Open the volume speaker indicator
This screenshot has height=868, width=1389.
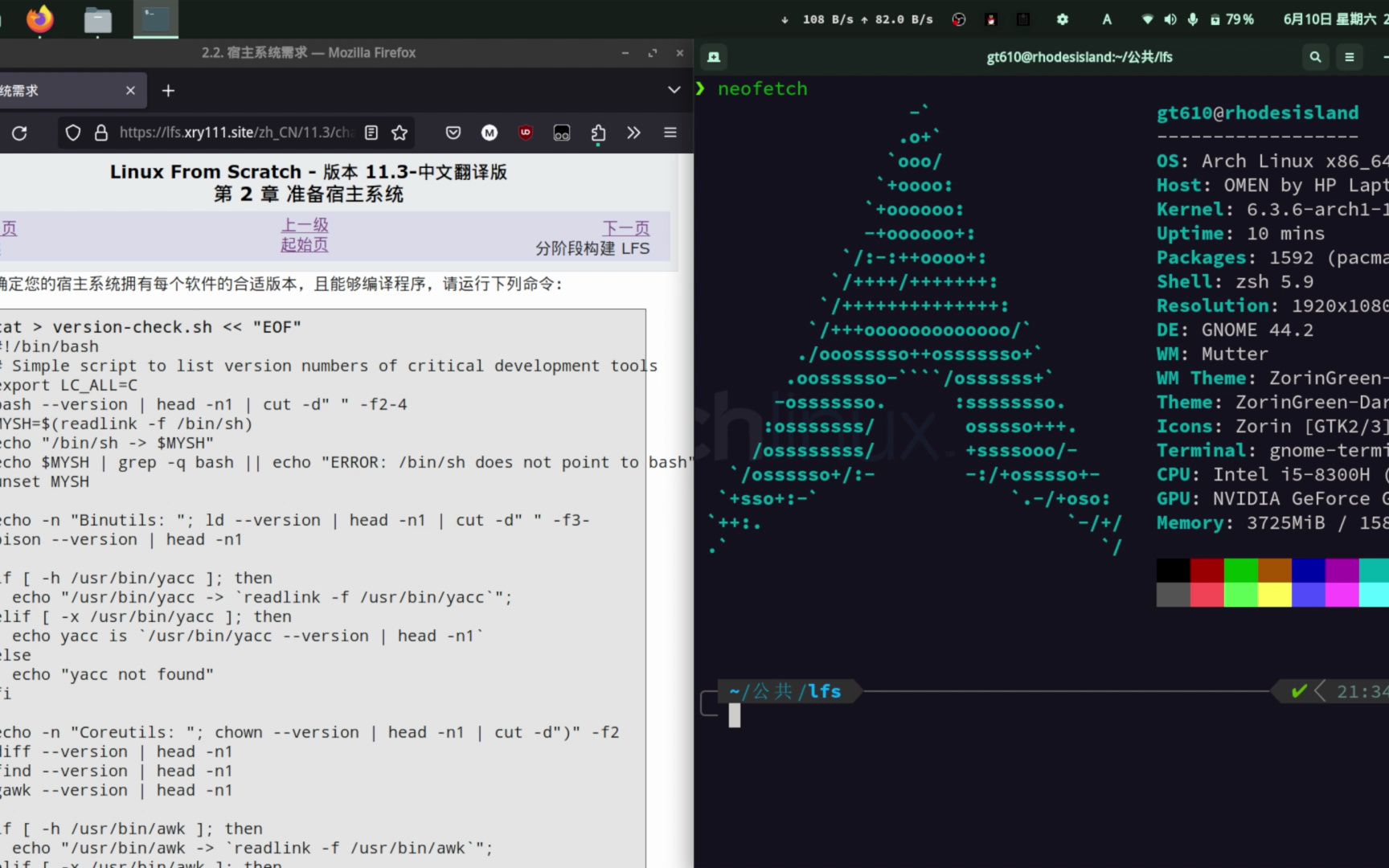[1170, 19]
